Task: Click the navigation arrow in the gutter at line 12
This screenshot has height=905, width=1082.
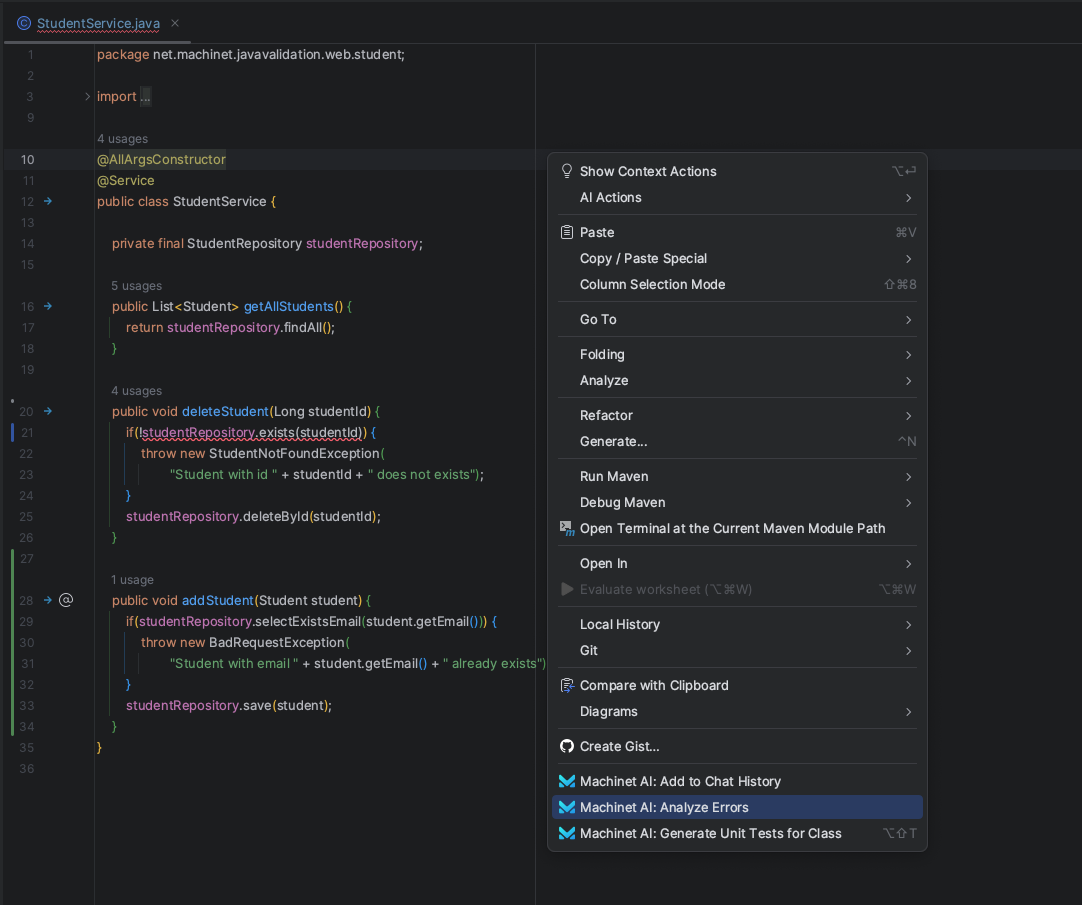Action: coord(48,201)
